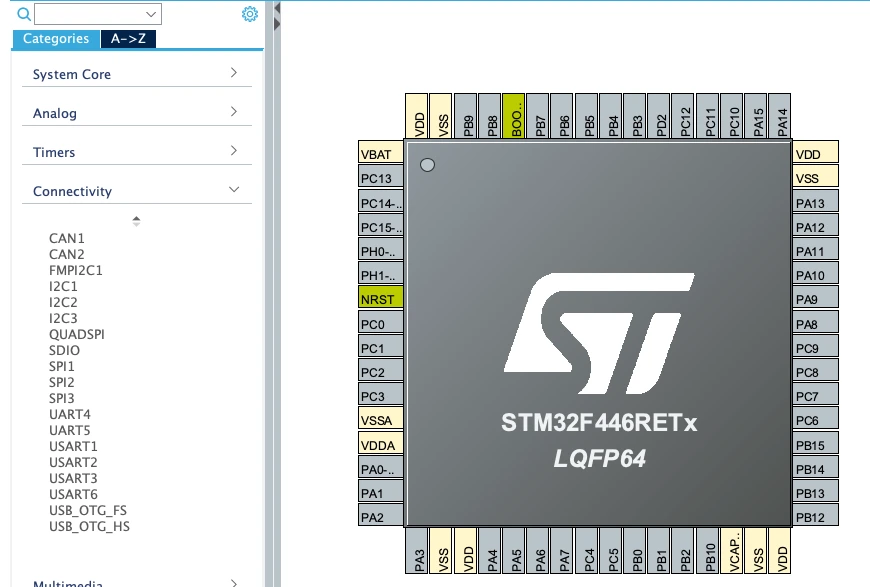Select USART2 peripheral
The height and width of the screenshot is (587, 870).
click(73, 462)
